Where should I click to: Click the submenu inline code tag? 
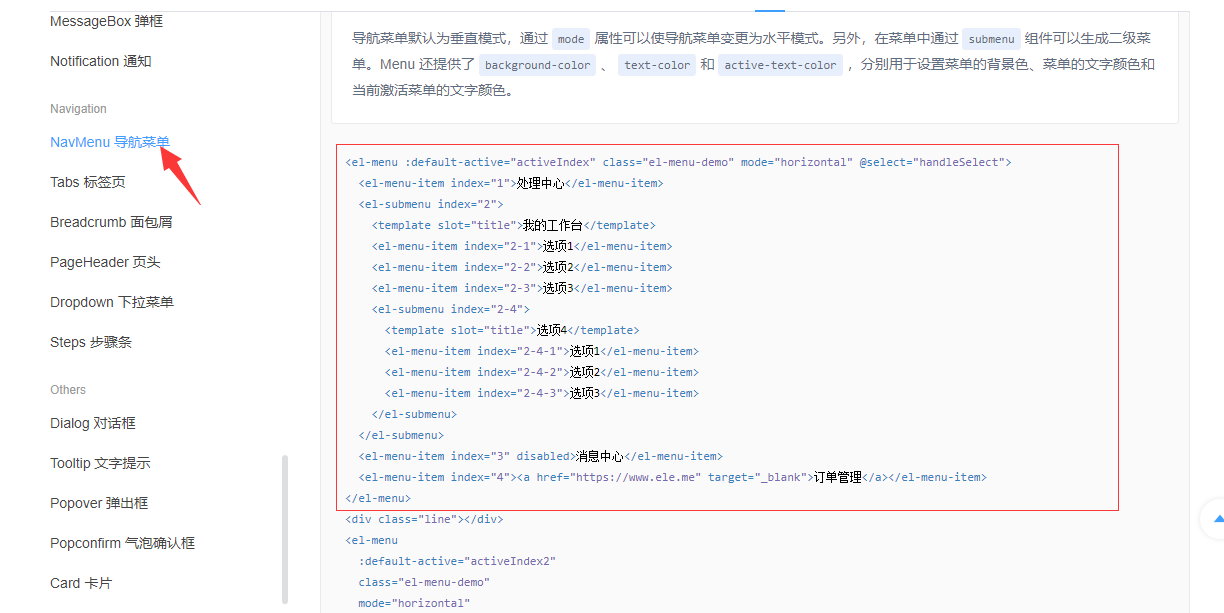[991, 38]
